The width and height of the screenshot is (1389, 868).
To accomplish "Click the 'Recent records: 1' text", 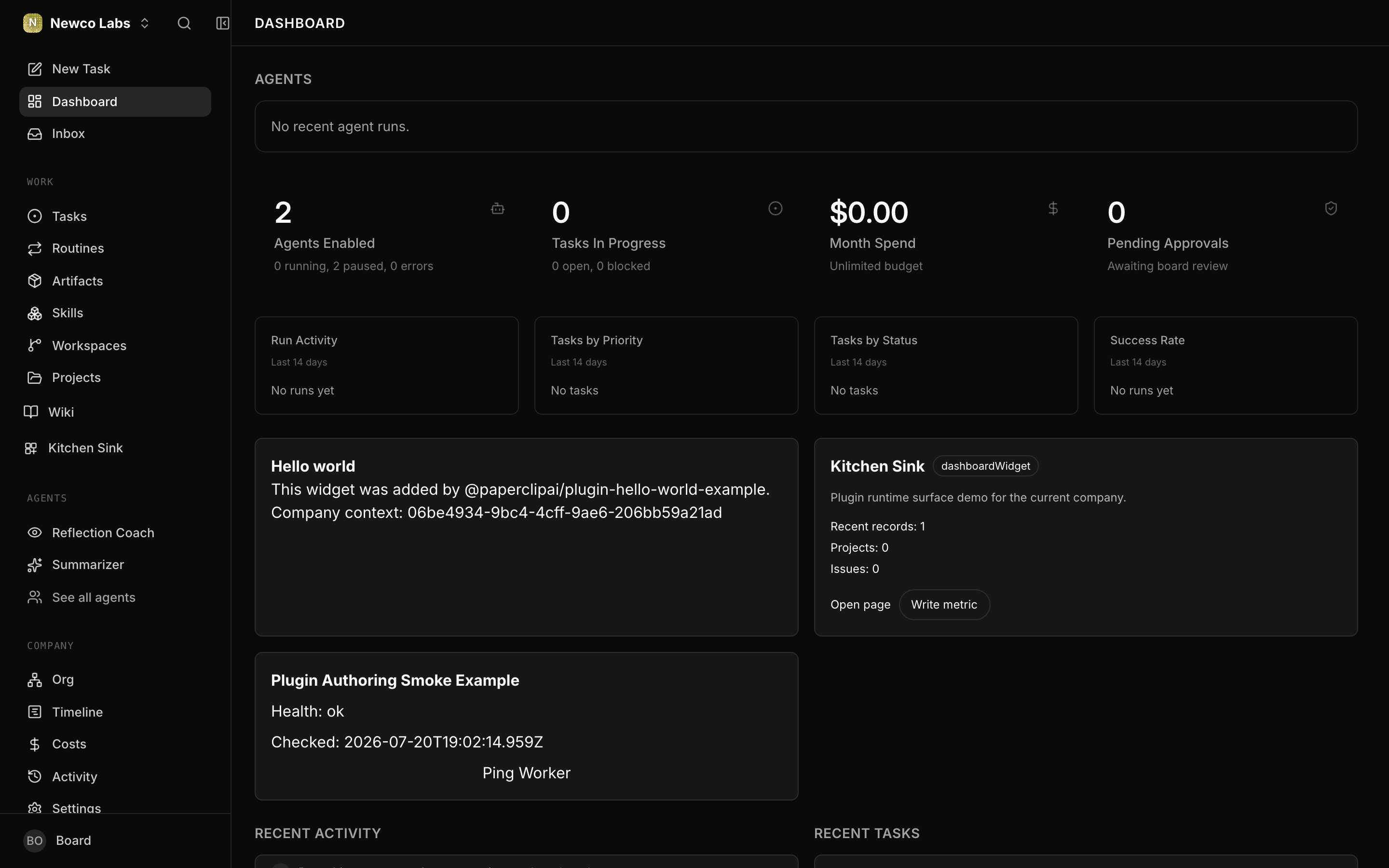I will point(878,527).
